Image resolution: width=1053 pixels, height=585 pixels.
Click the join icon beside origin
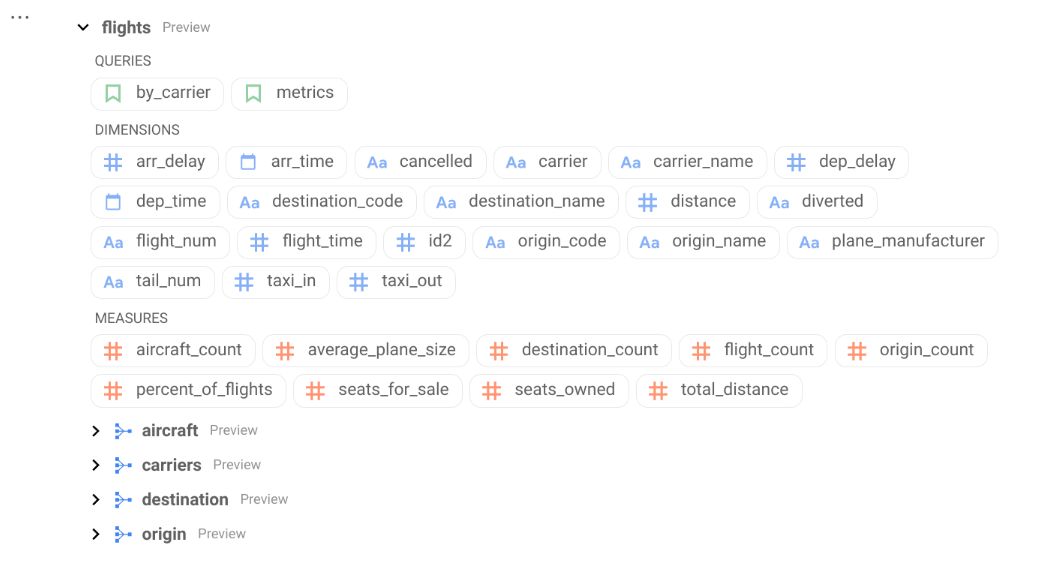(123, 534)
